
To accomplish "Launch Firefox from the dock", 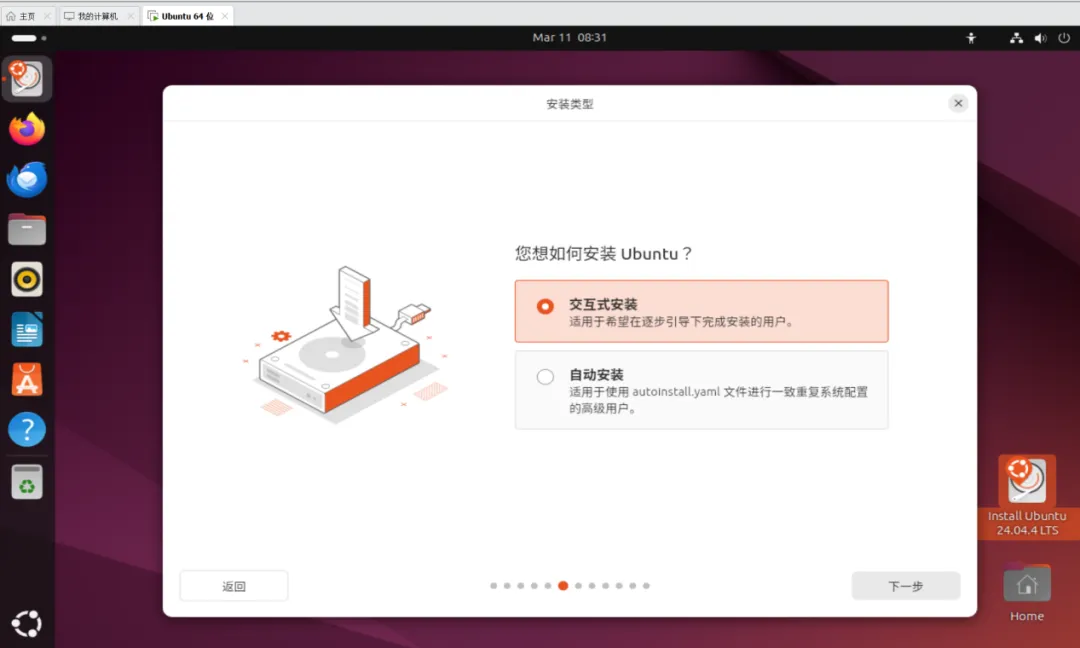I will click(27, 129).
